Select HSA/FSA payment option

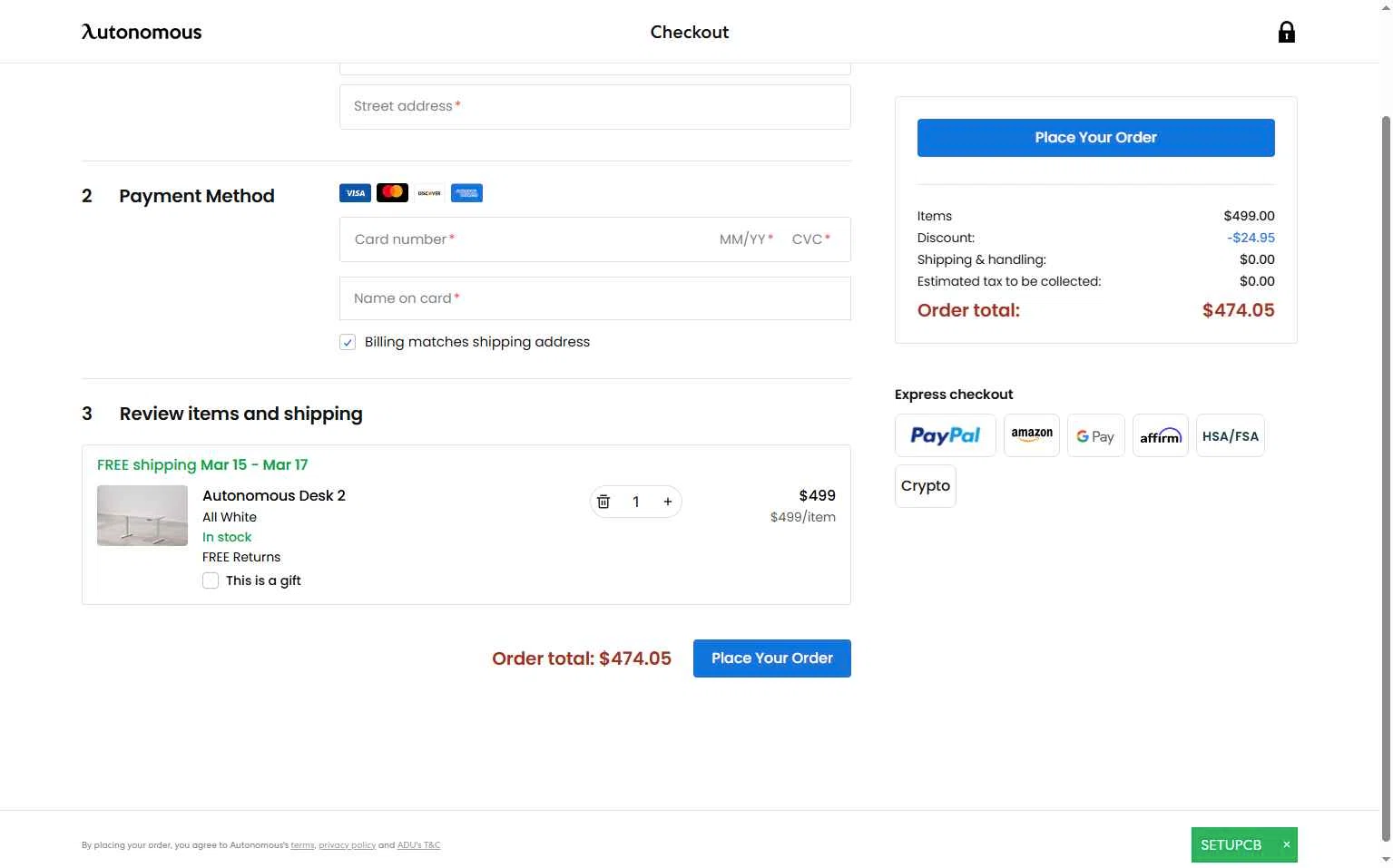tap(1230, 436)
